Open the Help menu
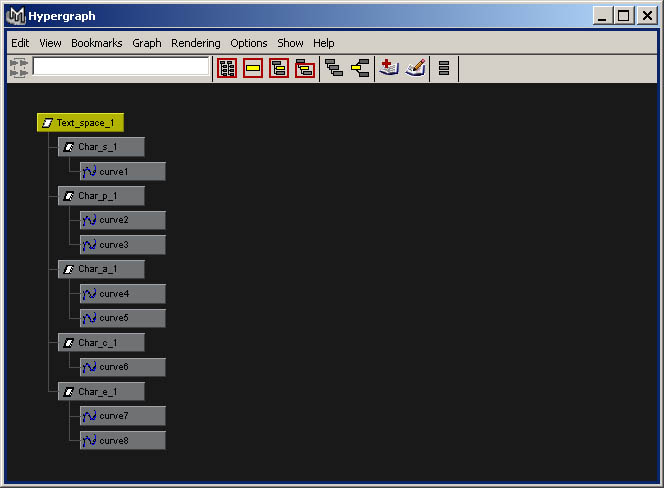The height and width of the screenshot is (488, 664). pos(324,43)
